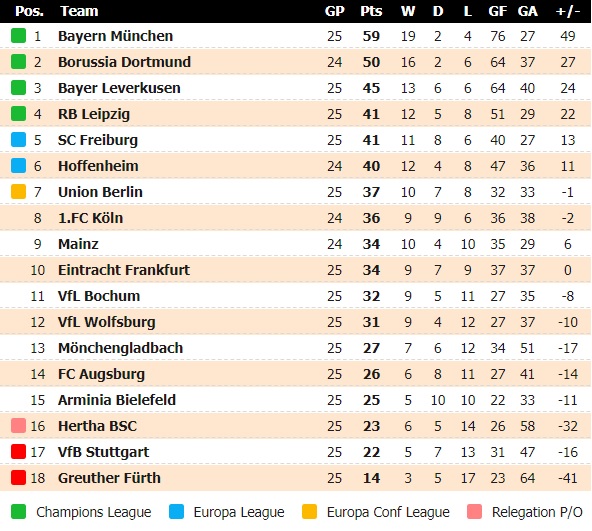Click the green marker beside RB Leipzig

tap(18, 114)
